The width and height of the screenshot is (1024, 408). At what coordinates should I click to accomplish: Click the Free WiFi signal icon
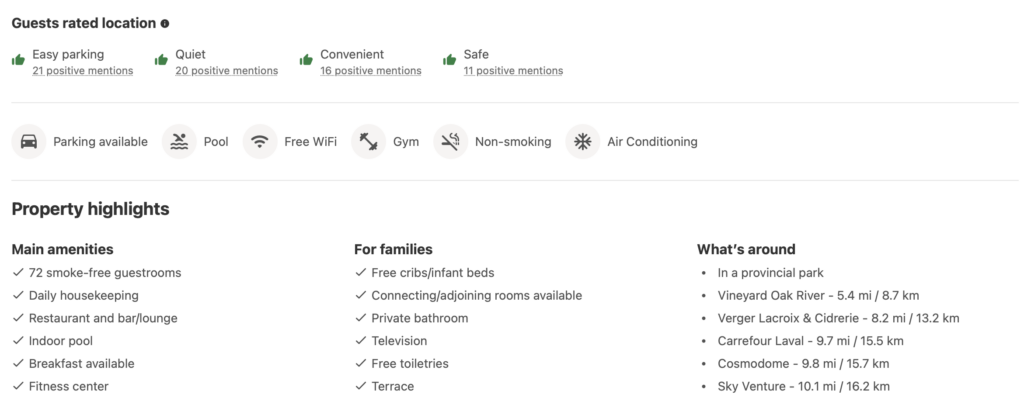pos(260,142)
